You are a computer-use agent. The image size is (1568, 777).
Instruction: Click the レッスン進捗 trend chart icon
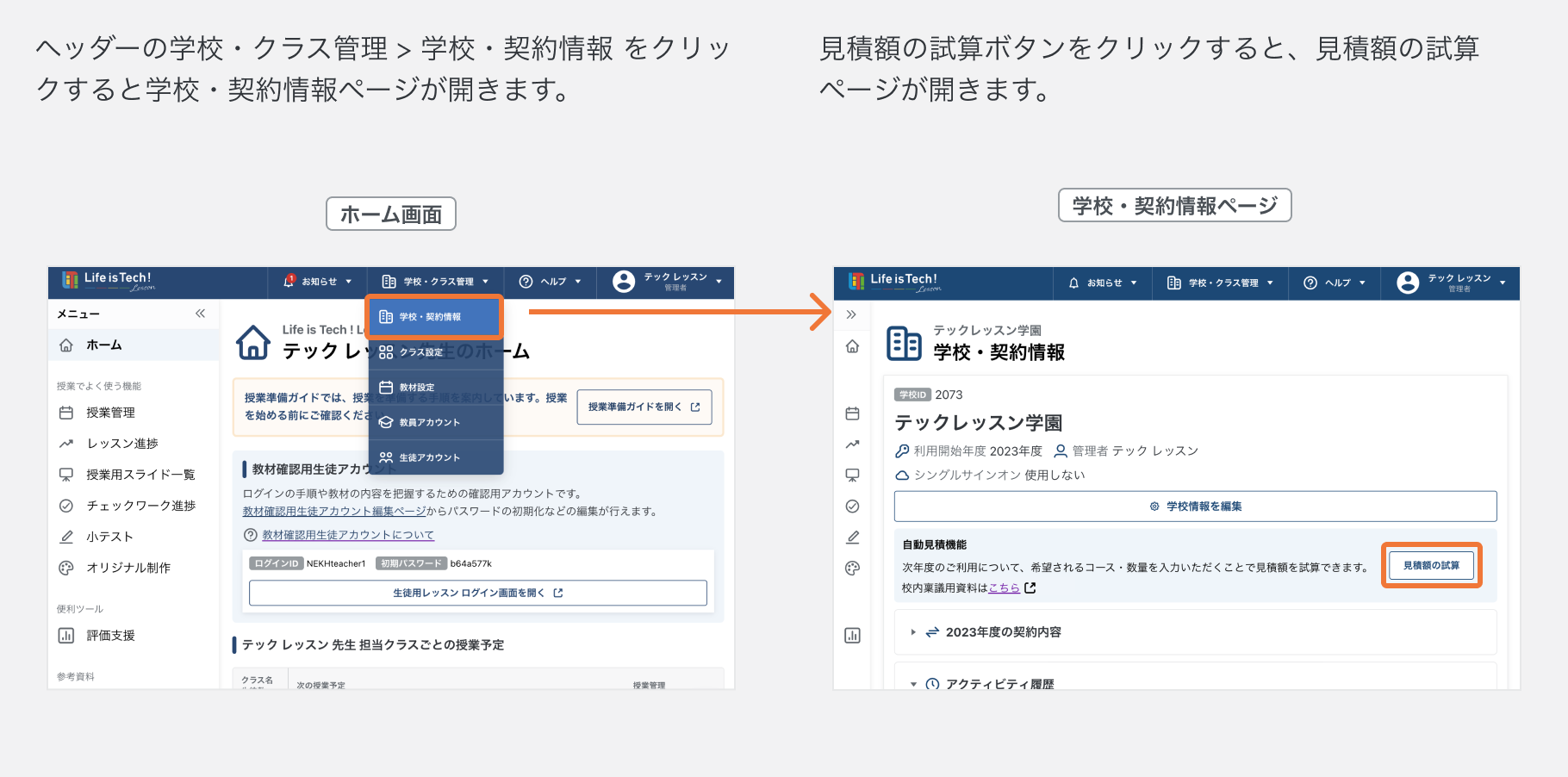coord(67,443)
